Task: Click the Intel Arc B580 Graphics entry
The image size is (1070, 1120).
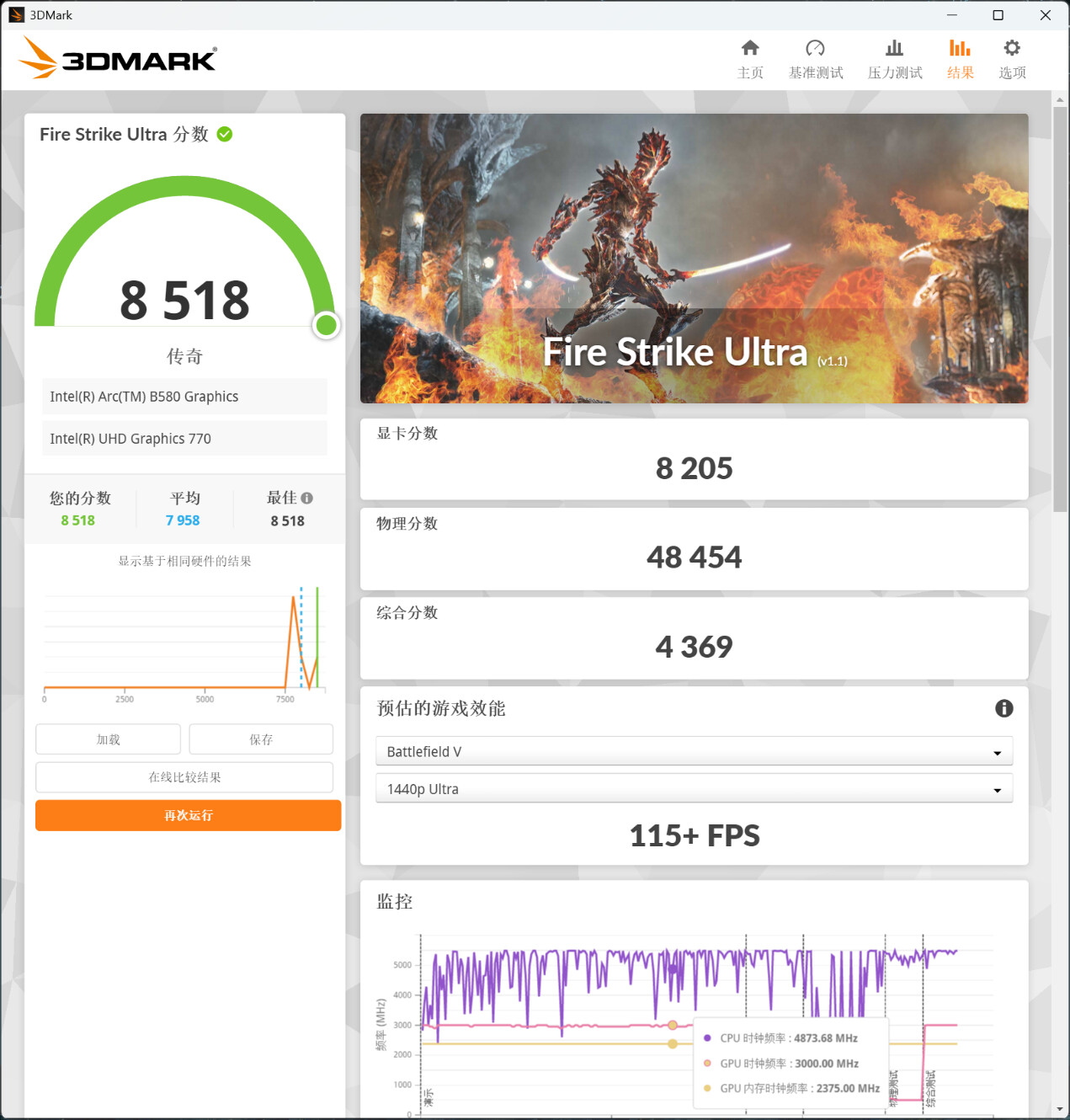Action: click(184, 397)
